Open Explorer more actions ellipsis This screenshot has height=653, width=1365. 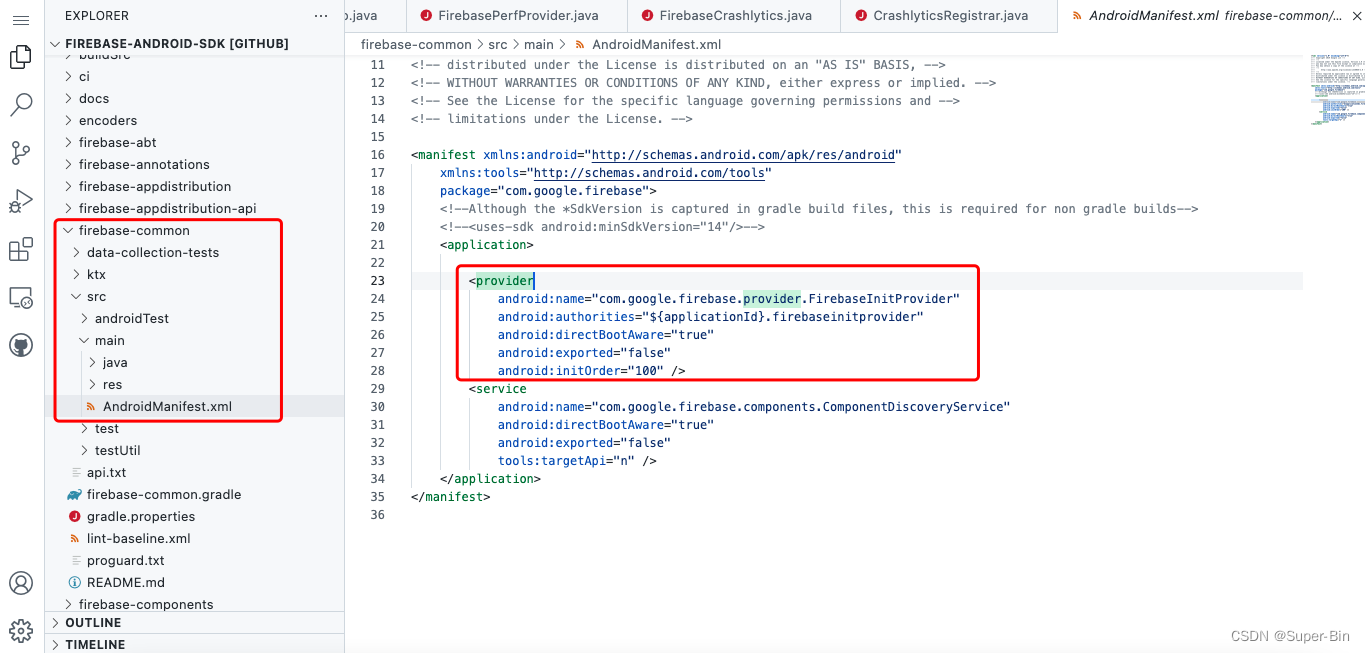(321, 16)
